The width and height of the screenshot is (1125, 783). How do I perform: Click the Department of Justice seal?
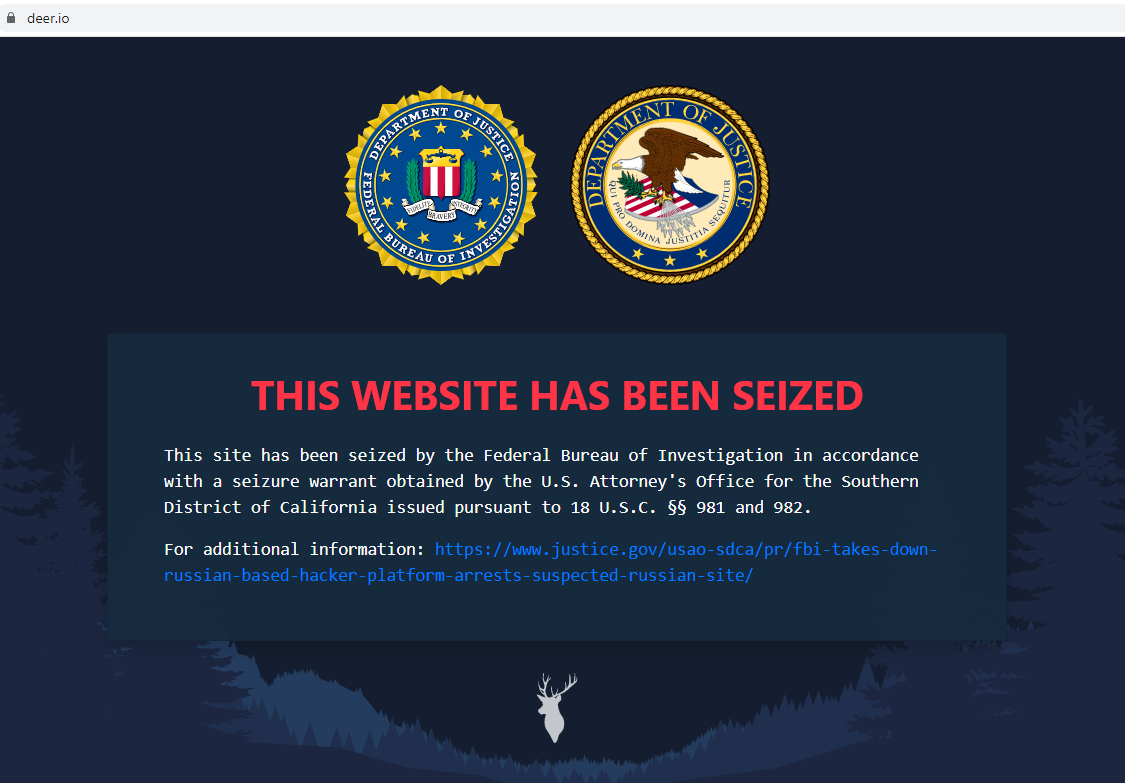point(669,185)
